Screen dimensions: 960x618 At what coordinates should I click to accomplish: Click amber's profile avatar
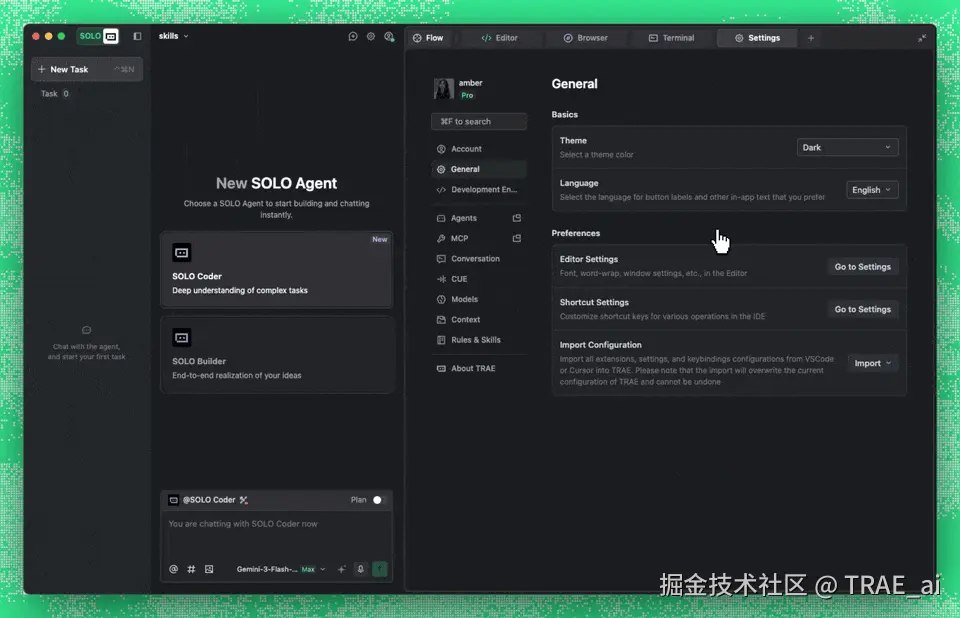(x=444, y=89)
